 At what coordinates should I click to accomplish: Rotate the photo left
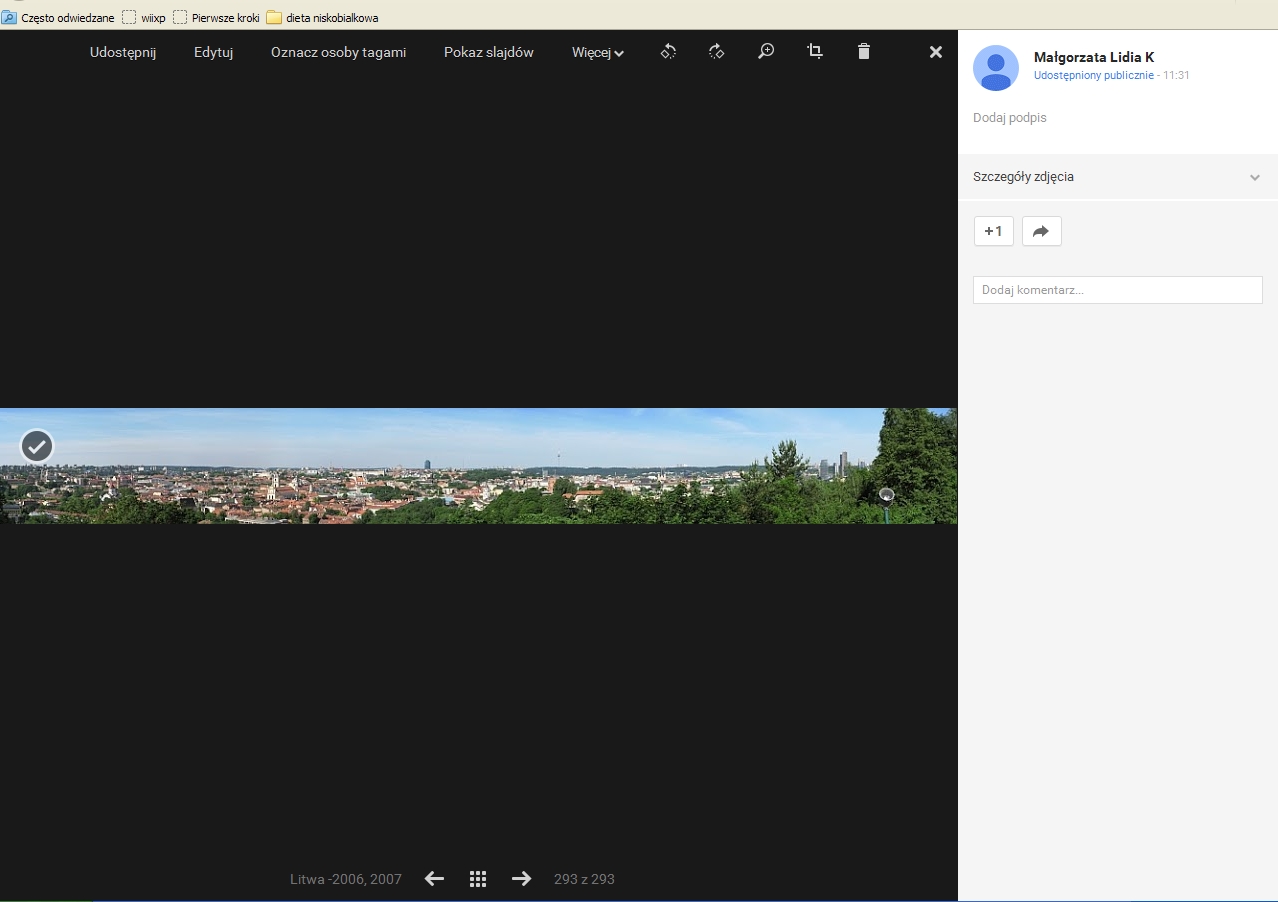pos(668,52)
